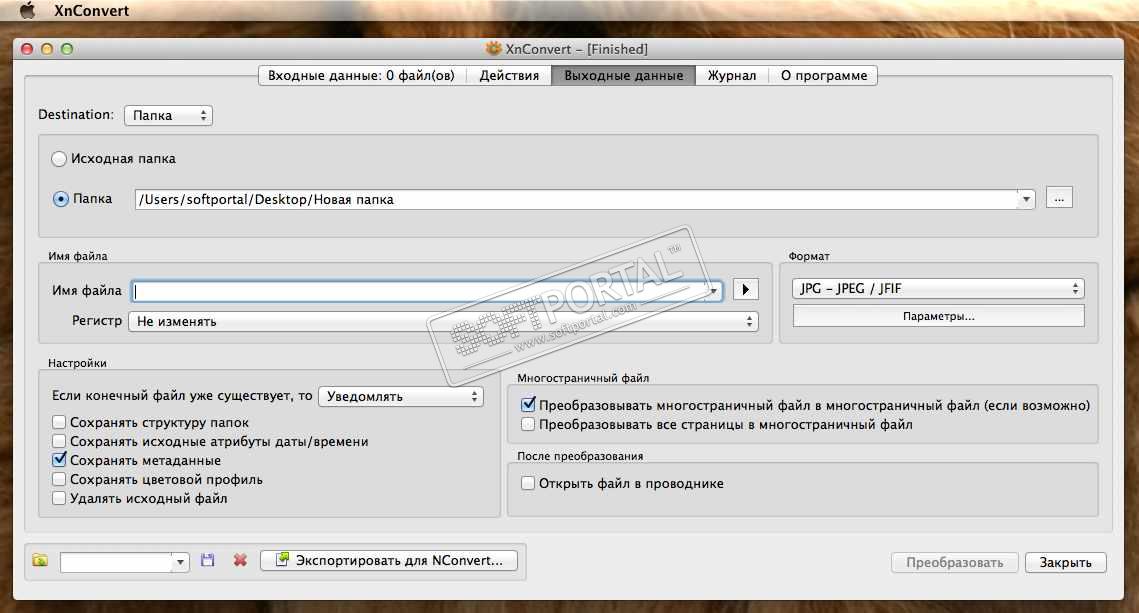Image resolution: width=1139 pixels, height=613 pixels.
Task: Zoom window with the green button
Action: [67, 49]
